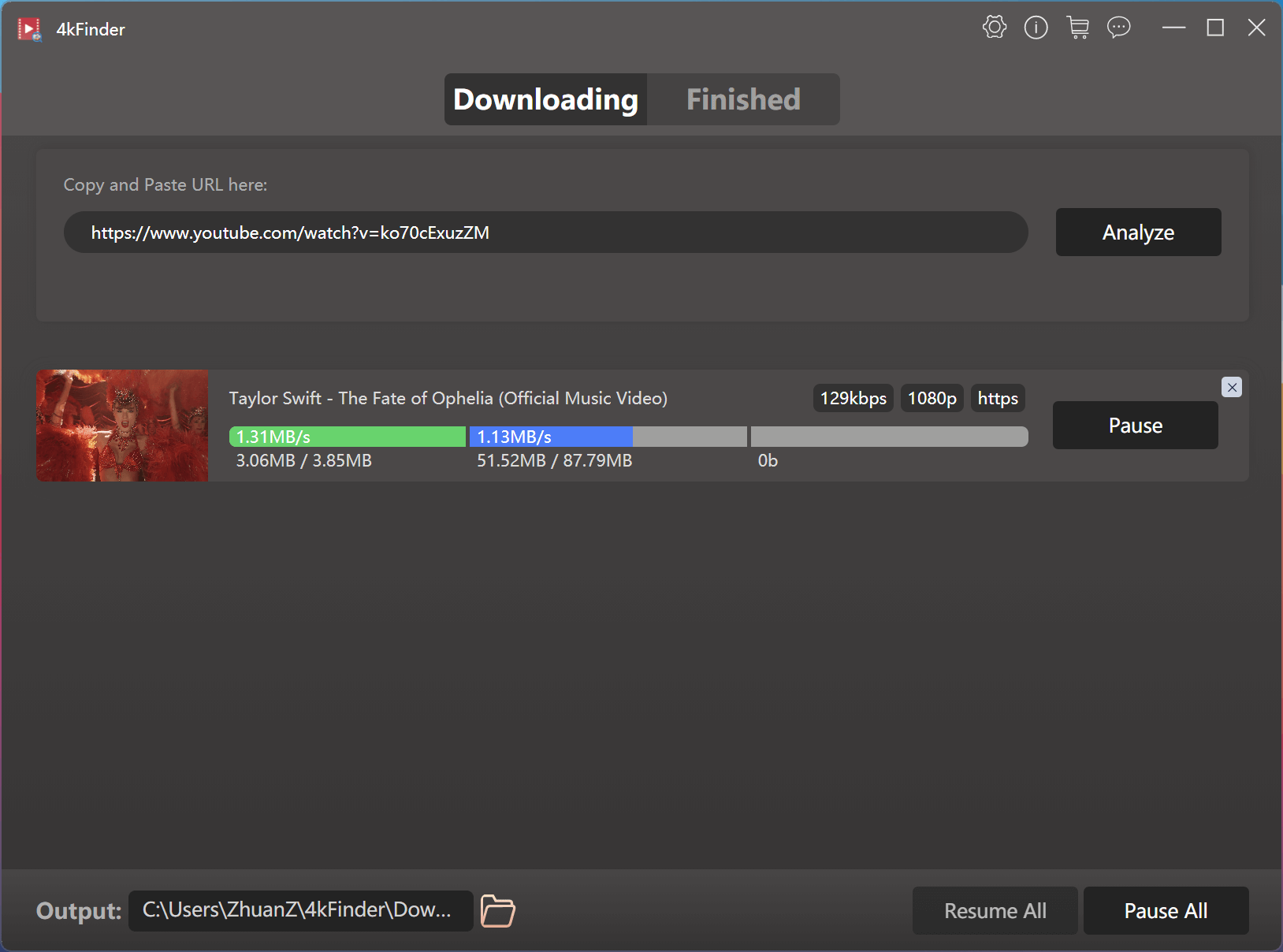The image size is (1283, 952).
Task: Click the Pause All button
Action: [x=1166, y=911]
